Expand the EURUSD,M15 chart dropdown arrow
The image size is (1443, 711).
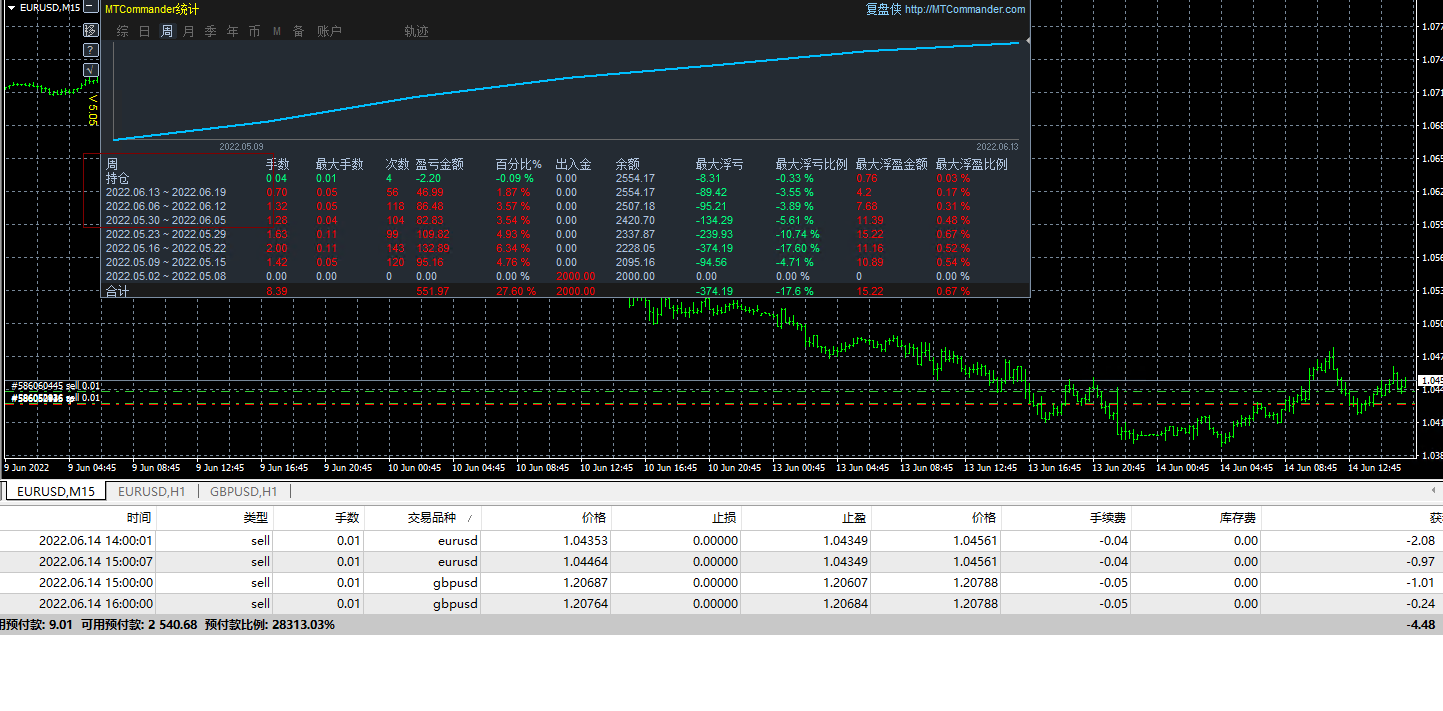click(x=12, y=8)
